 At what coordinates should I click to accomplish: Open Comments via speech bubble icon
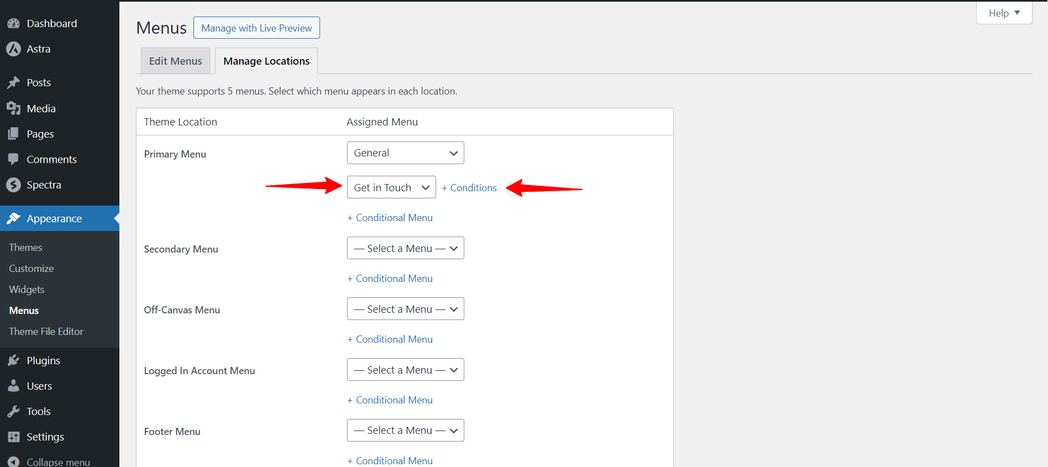click(x=13, y=159)
